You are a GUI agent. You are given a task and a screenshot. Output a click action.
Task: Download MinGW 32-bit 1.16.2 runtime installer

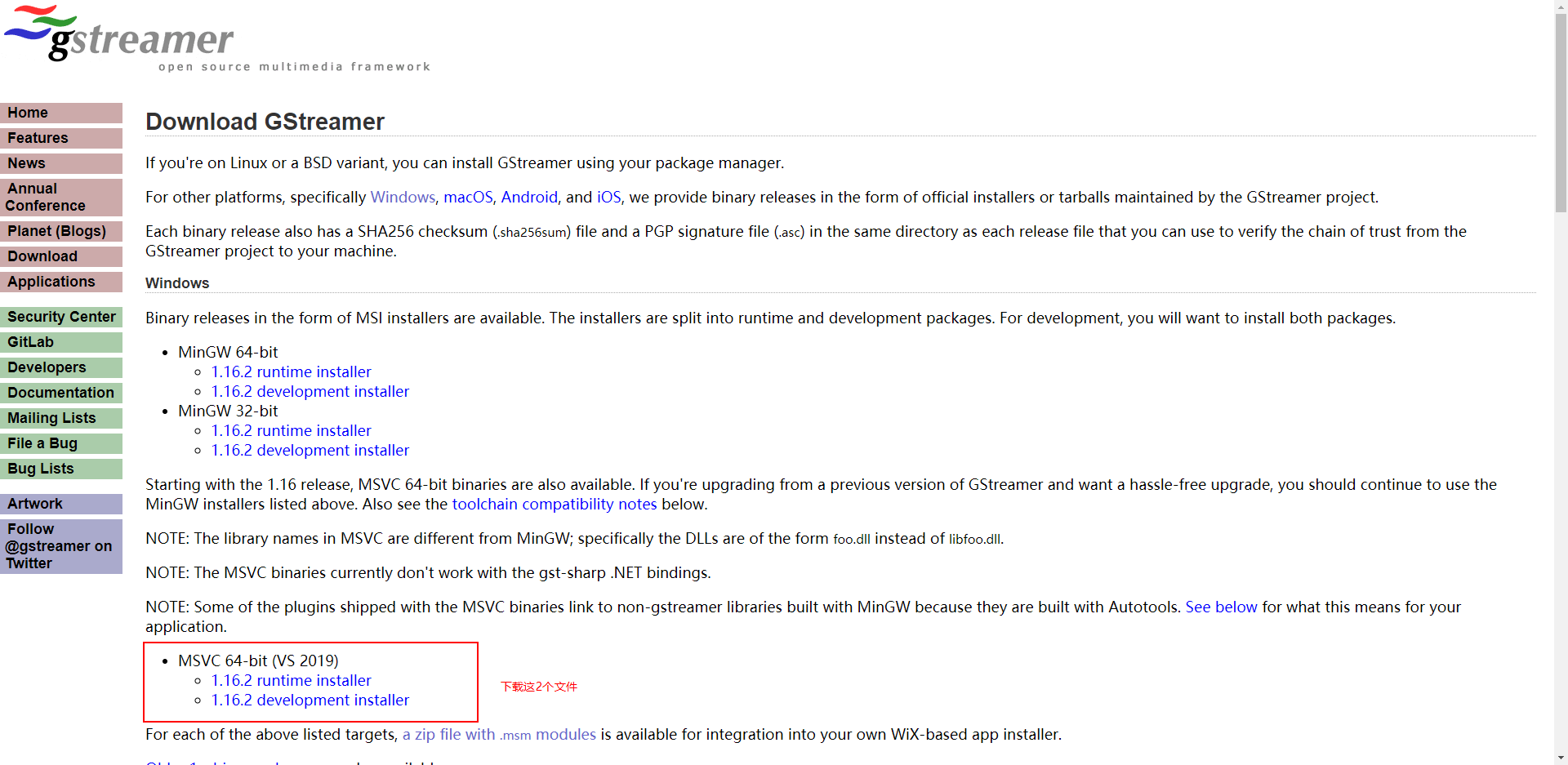[292, 430]
